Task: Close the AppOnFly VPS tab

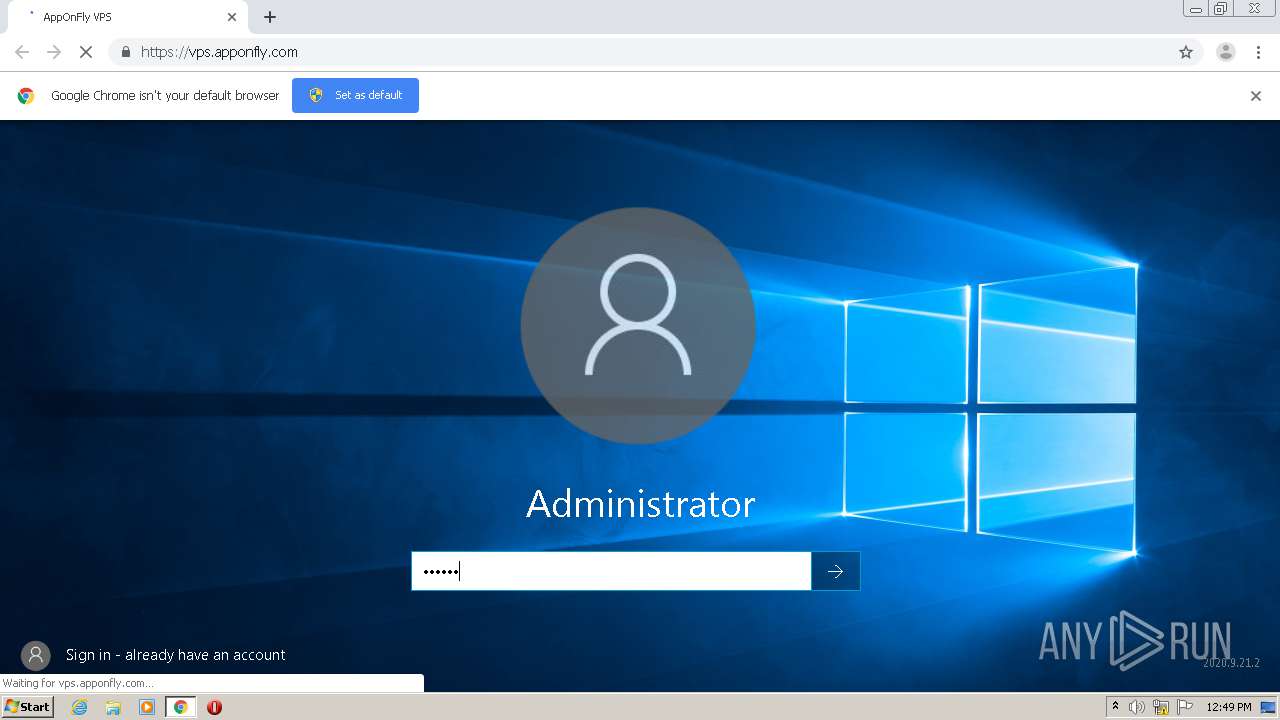Action: coord(232,17)
